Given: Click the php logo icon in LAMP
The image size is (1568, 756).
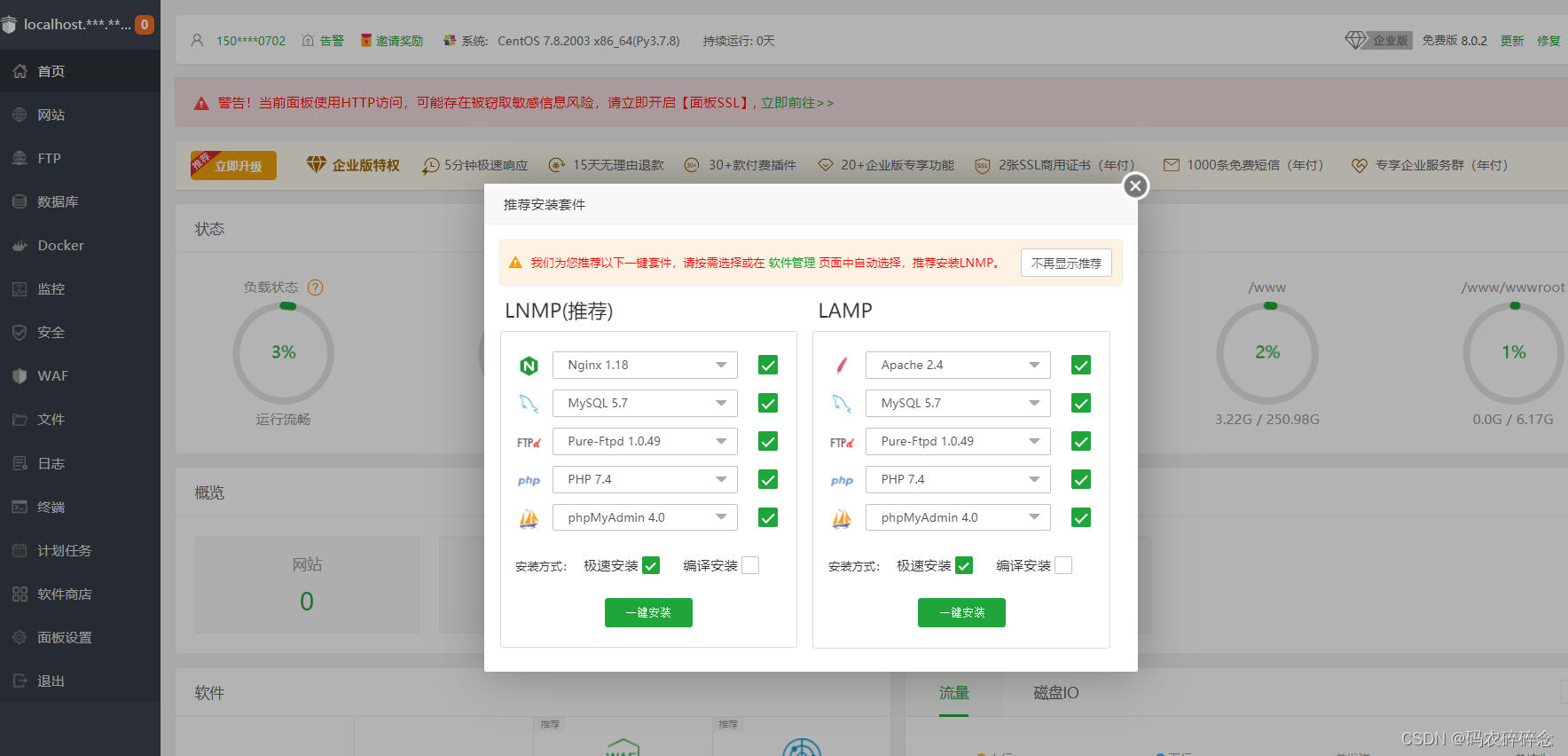Looking at the screenshot, I should click(x=842, y=480).
